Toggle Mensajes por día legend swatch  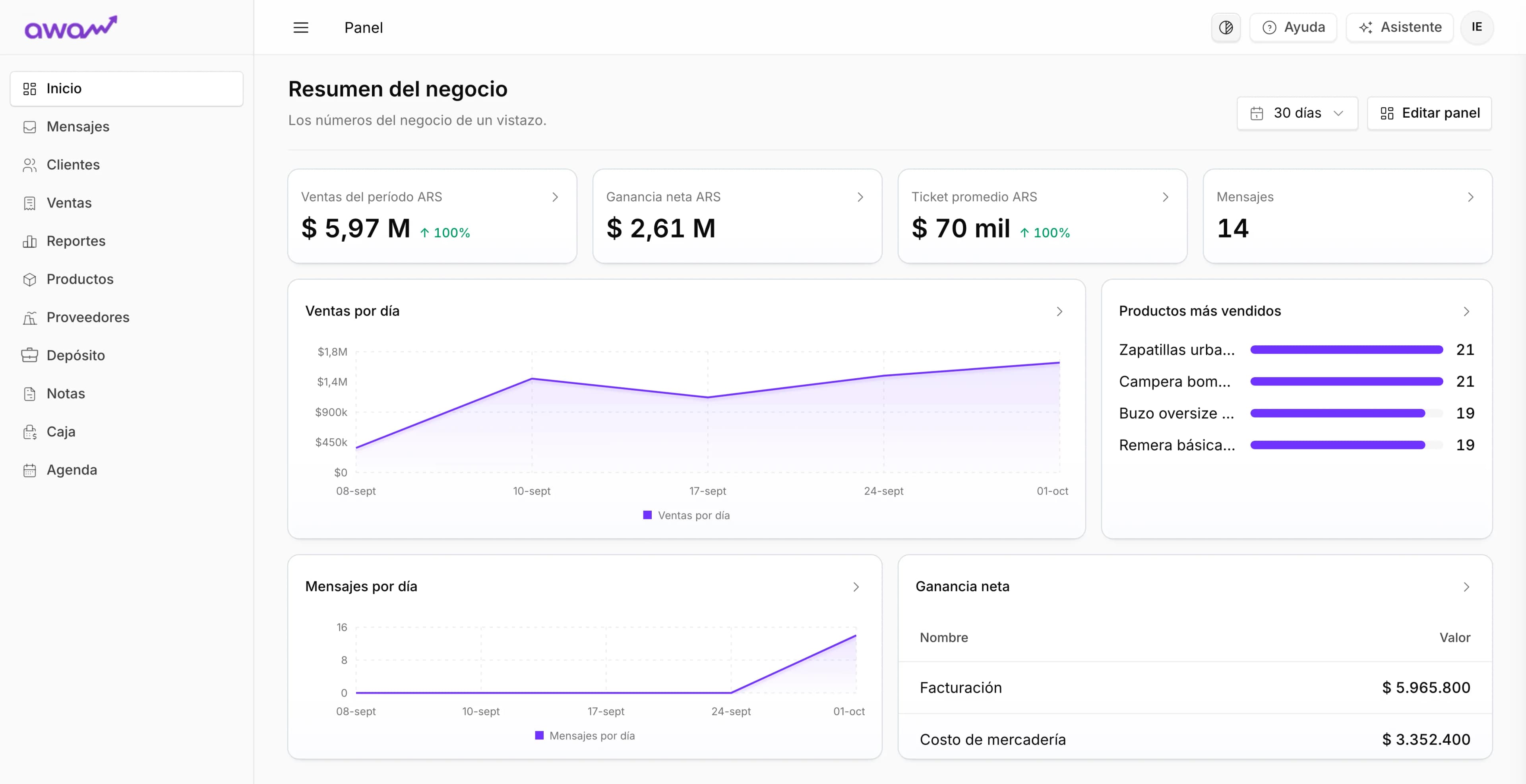coord(539,736)
